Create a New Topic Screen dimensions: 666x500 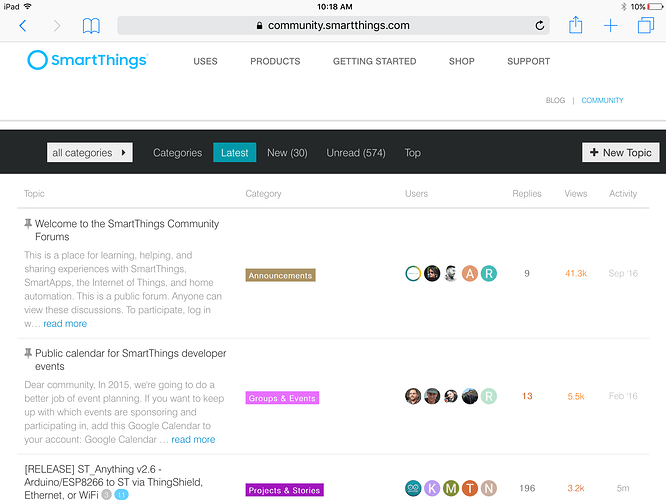click(x=621, y=153)
